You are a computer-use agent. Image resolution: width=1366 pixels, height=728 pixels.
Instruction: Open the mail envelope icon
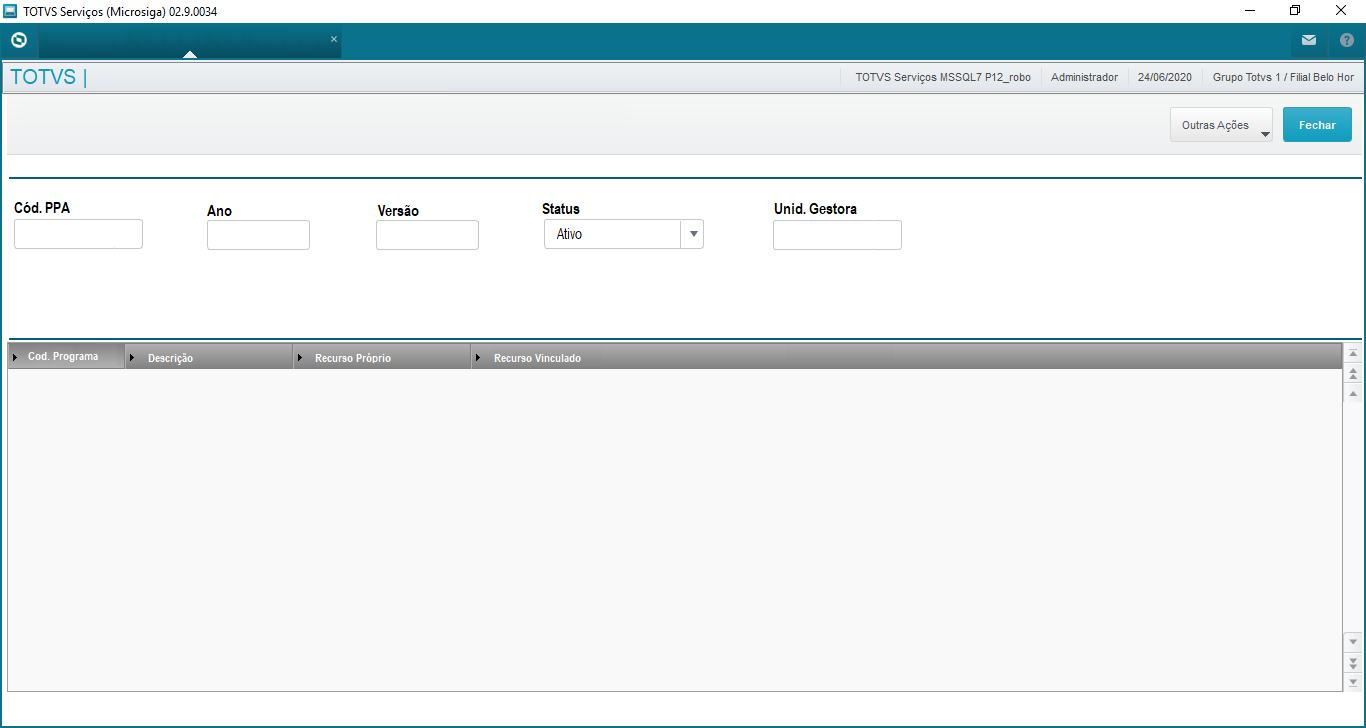click(1308, 41)
